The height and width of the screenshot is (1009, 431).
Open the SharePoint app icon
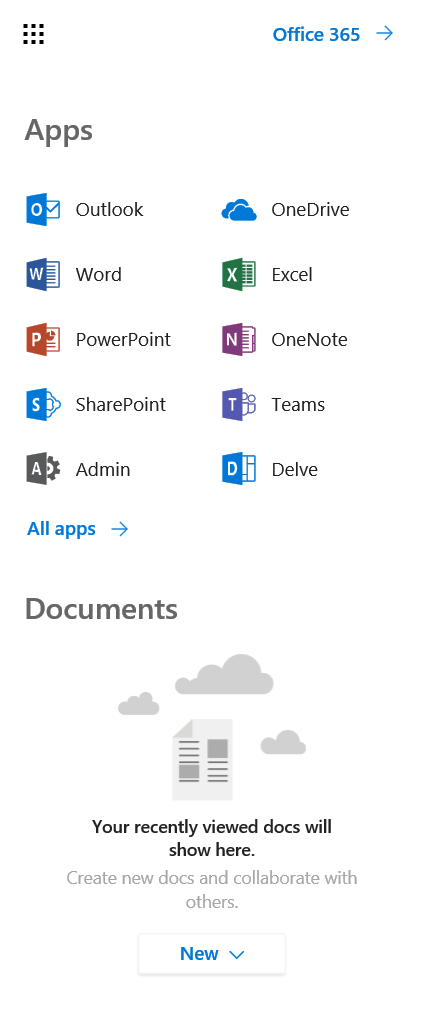click(43, 405)
